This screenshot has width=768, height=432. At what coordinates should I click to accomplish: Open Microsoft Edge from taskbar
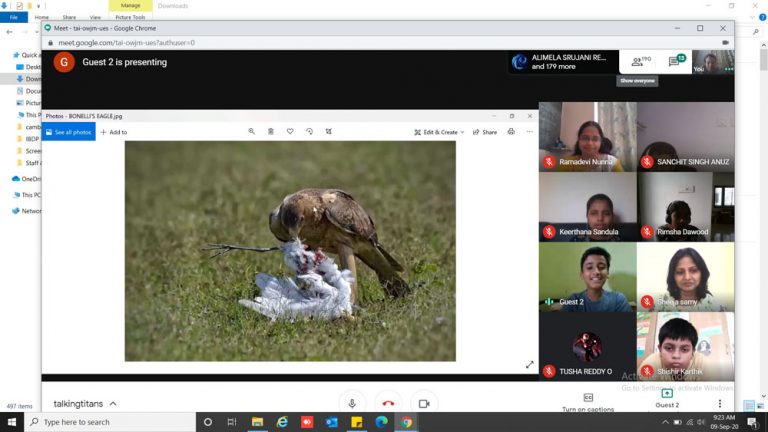[x=382, y=422]
